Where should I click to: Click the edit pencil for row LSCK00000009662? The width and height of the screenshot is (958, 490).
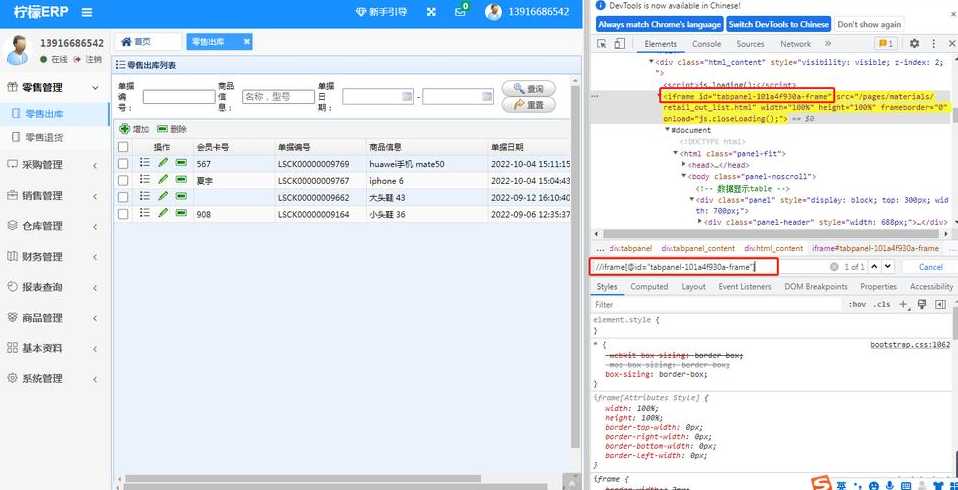[163, 196]
